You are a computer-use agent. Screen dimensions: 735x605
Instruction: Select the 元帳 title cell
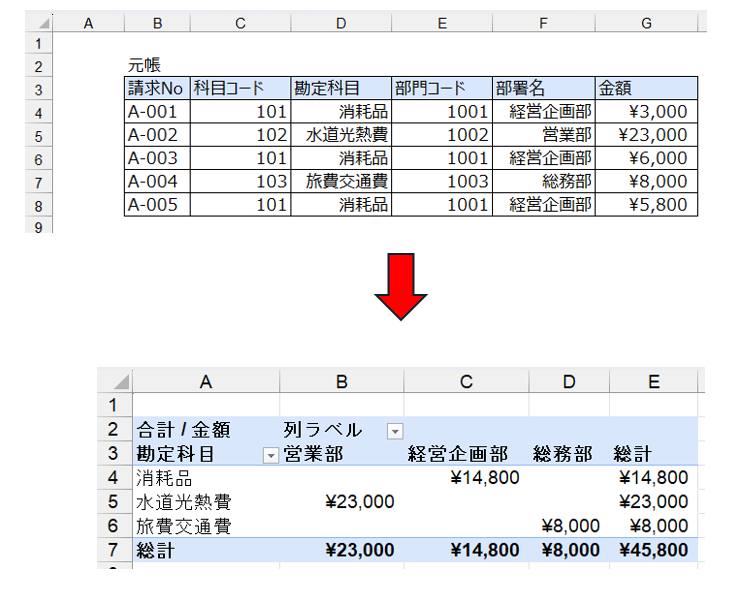pos(144,65)
